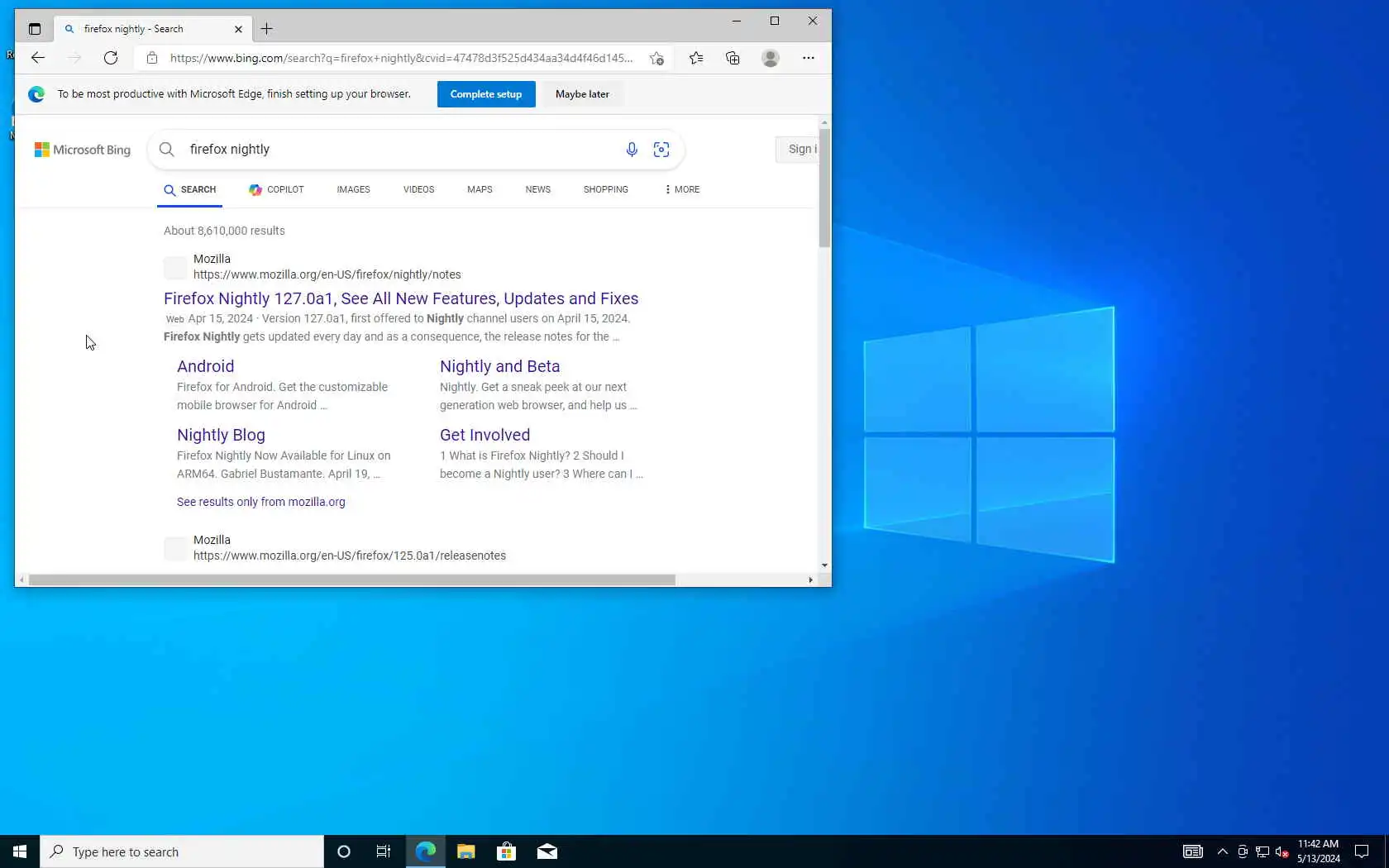Click the mozilla.org/en-US/firefox/nightly/notes URL text
The width and height of the screenshot is (1389, 868).
pyautogui.click(x=327, y=274)
